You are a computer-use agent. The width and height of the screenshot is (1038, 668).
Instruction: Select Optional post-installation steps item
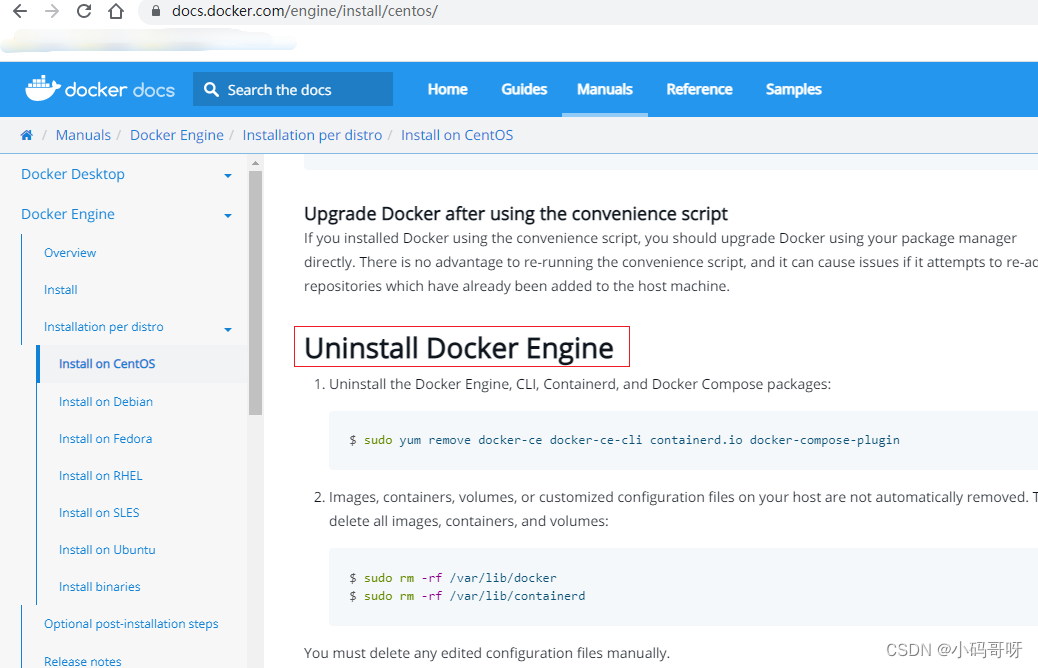[x=131, y=624]
